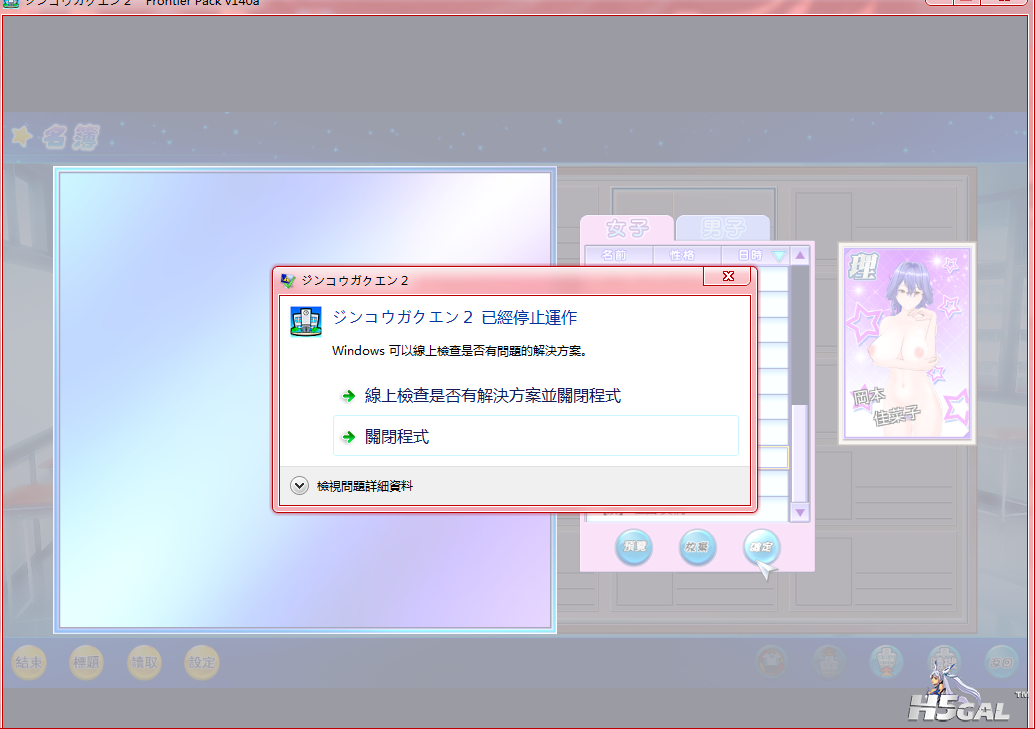
Task: Click the 讀取 round button at bottom
Action: 144,661
